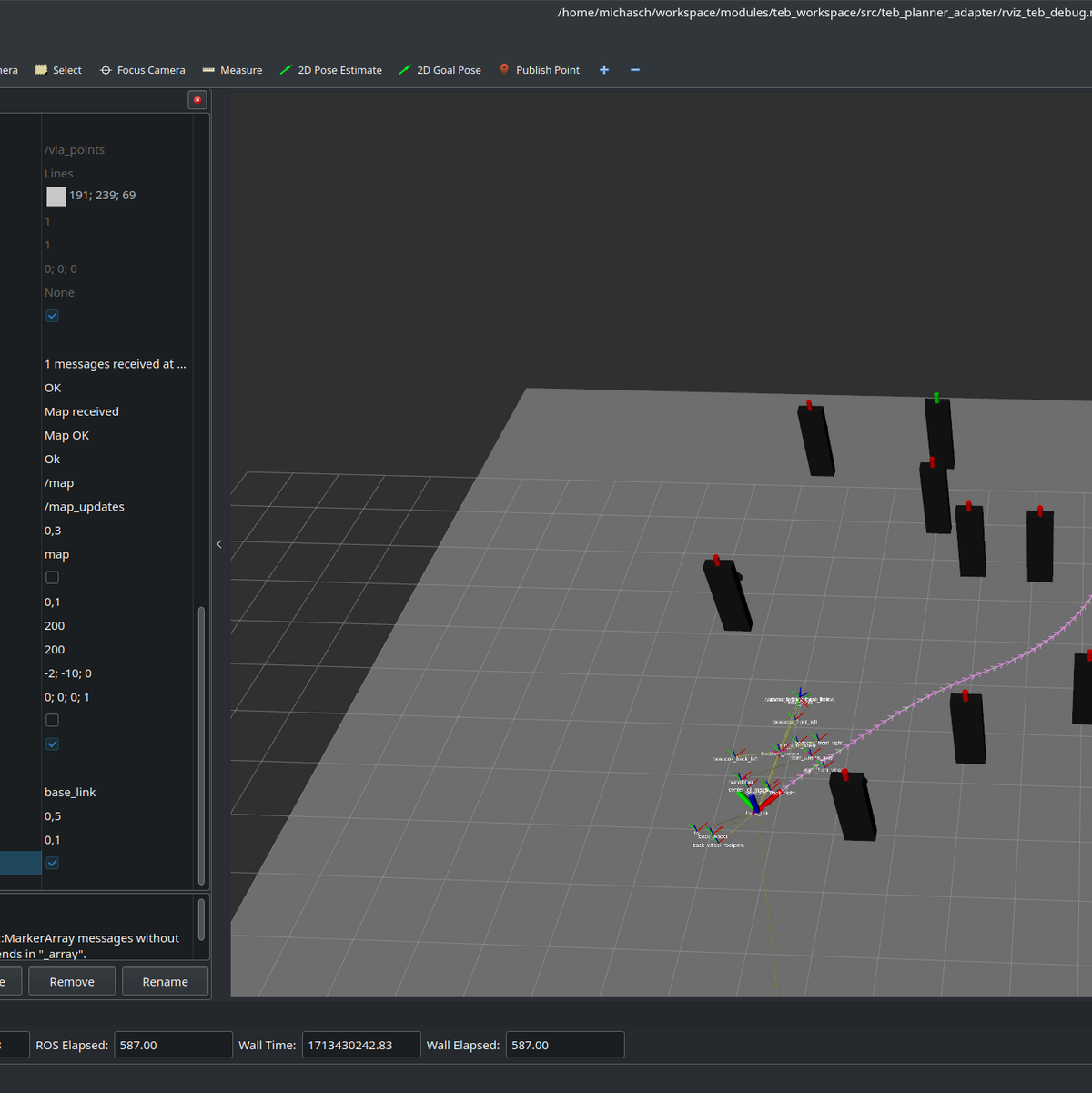Add a new tool with plus icon
Viewport: 1092px width, 1093px height.
click(604, 70)
